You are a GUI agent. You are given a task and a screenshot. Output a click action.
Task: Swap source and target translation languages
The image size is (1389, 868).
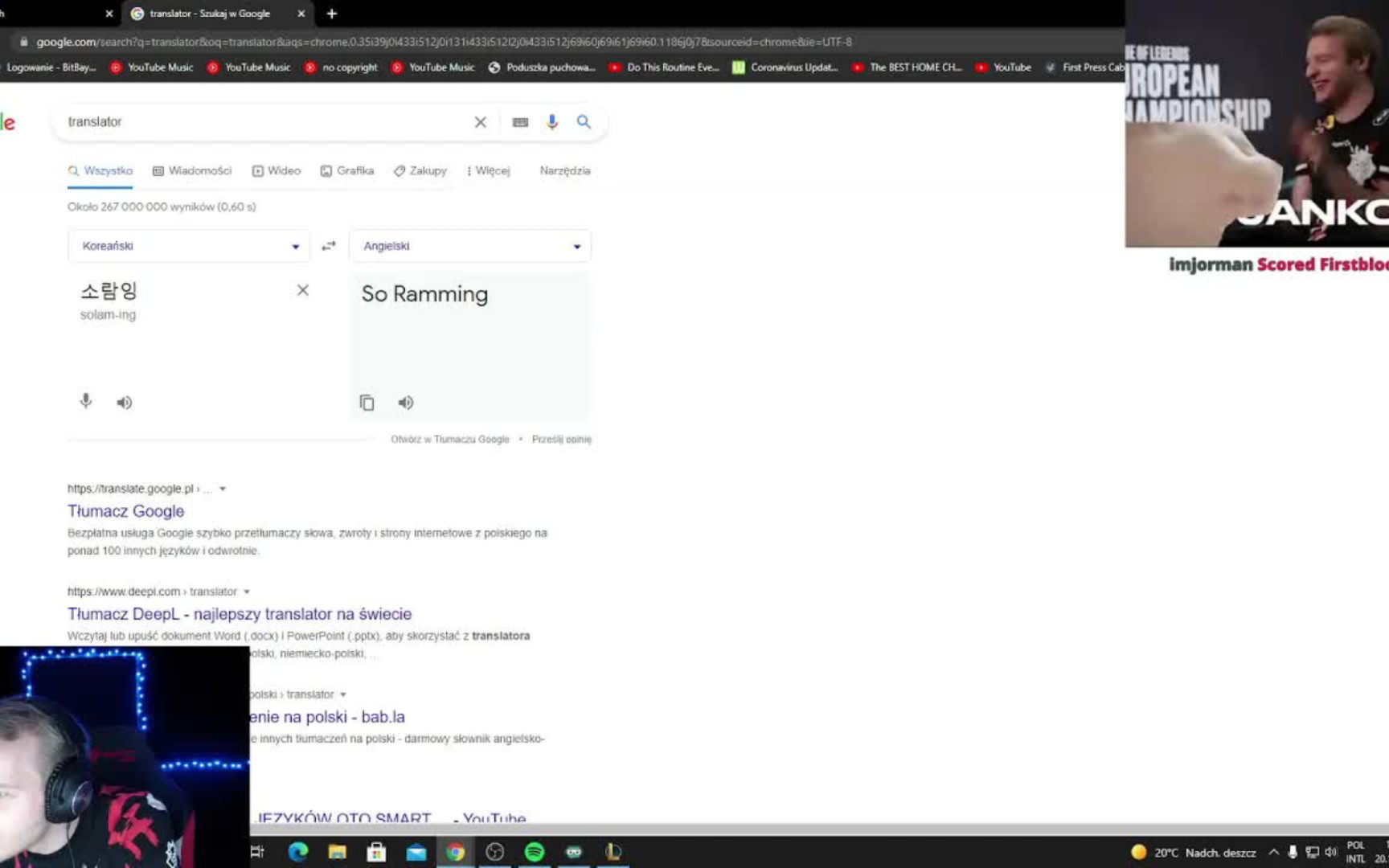[x=329, y=246]
